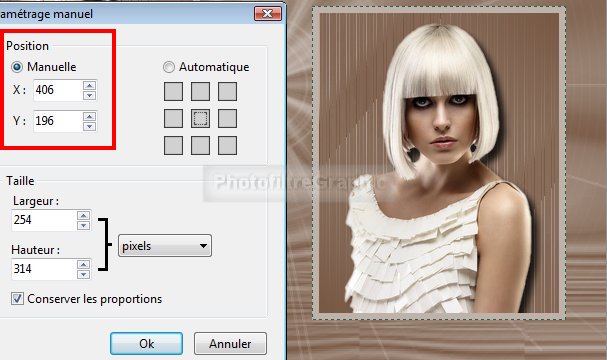Image resolution: width=607 pixels, height=360 pixels.
Task: Choose the top-left automatic position square
Action: (173, 91)
